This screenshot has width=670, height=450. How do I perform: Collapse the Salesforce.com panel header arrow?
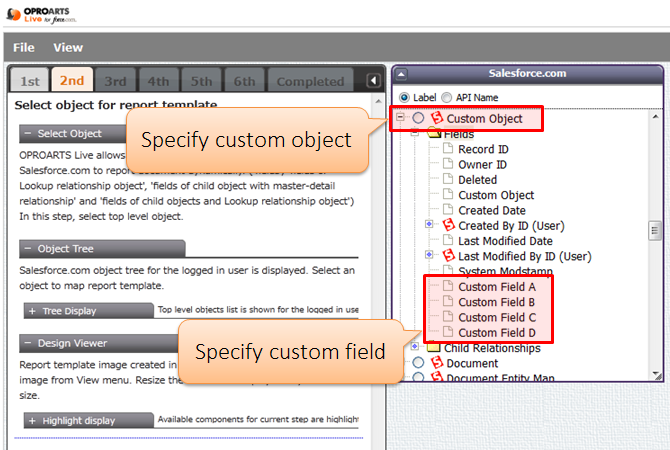click(x=401, y=74)
